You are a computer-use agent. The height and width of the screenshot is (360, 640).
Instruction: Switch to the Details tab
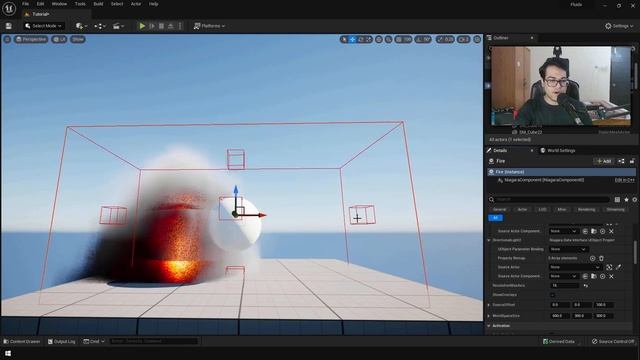click(500, 151)
